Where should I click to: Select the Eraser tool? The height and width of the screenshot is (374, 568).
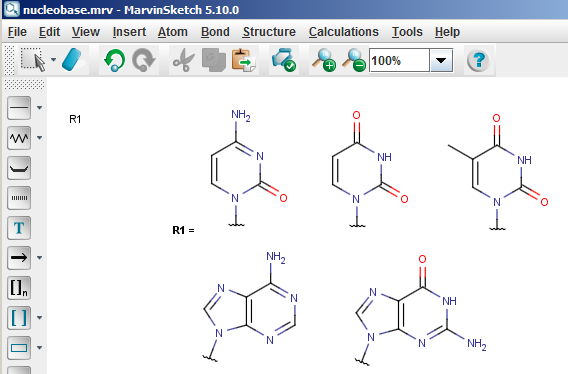tap(73, 60)
